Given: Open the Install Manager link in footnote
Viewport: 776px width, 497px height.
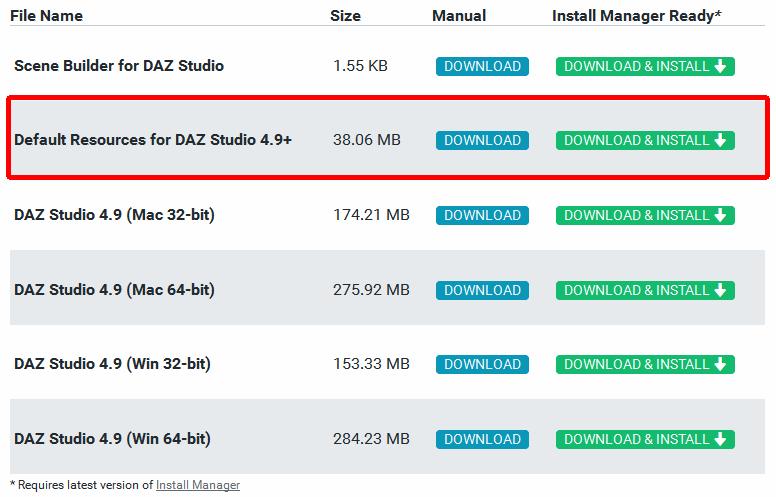Looking at the screenshot, I should pyautogui.click(x=198, y=485).
